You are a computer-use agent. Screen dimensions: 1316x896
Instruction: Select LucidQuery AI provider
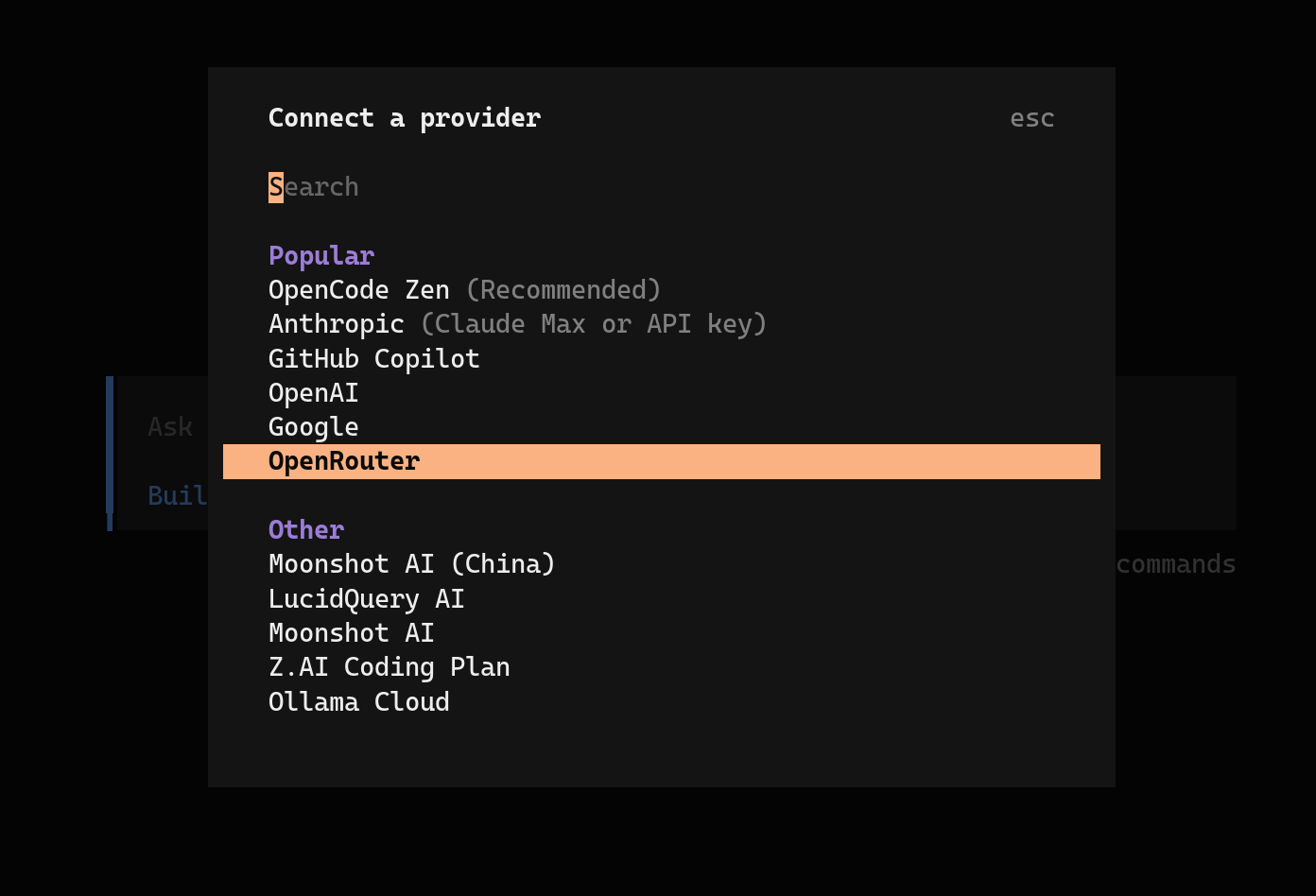(367, 599)
